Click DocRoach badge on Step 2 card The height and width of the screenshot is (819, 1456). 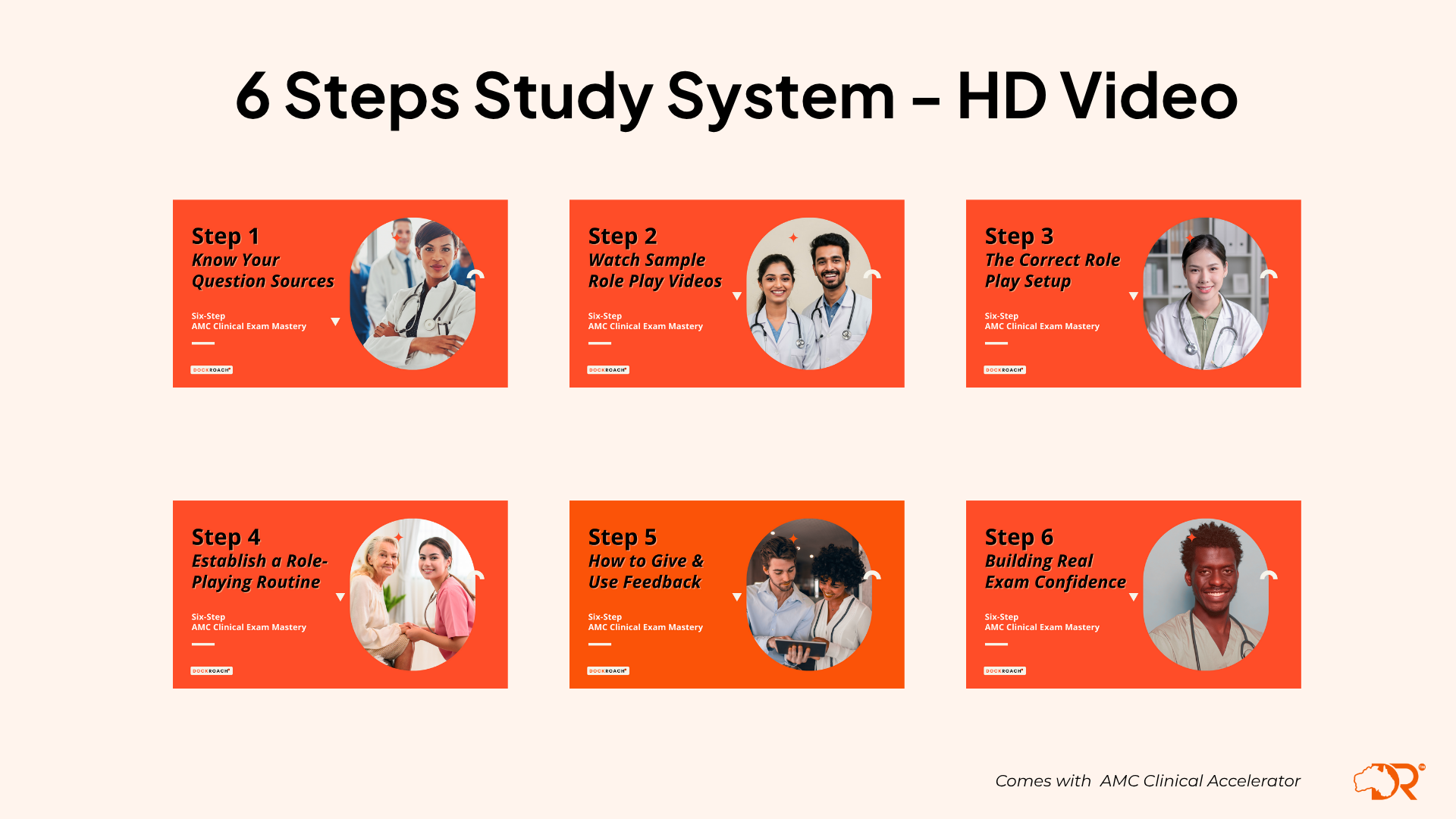pyautogui.click(x=608, y=370)
